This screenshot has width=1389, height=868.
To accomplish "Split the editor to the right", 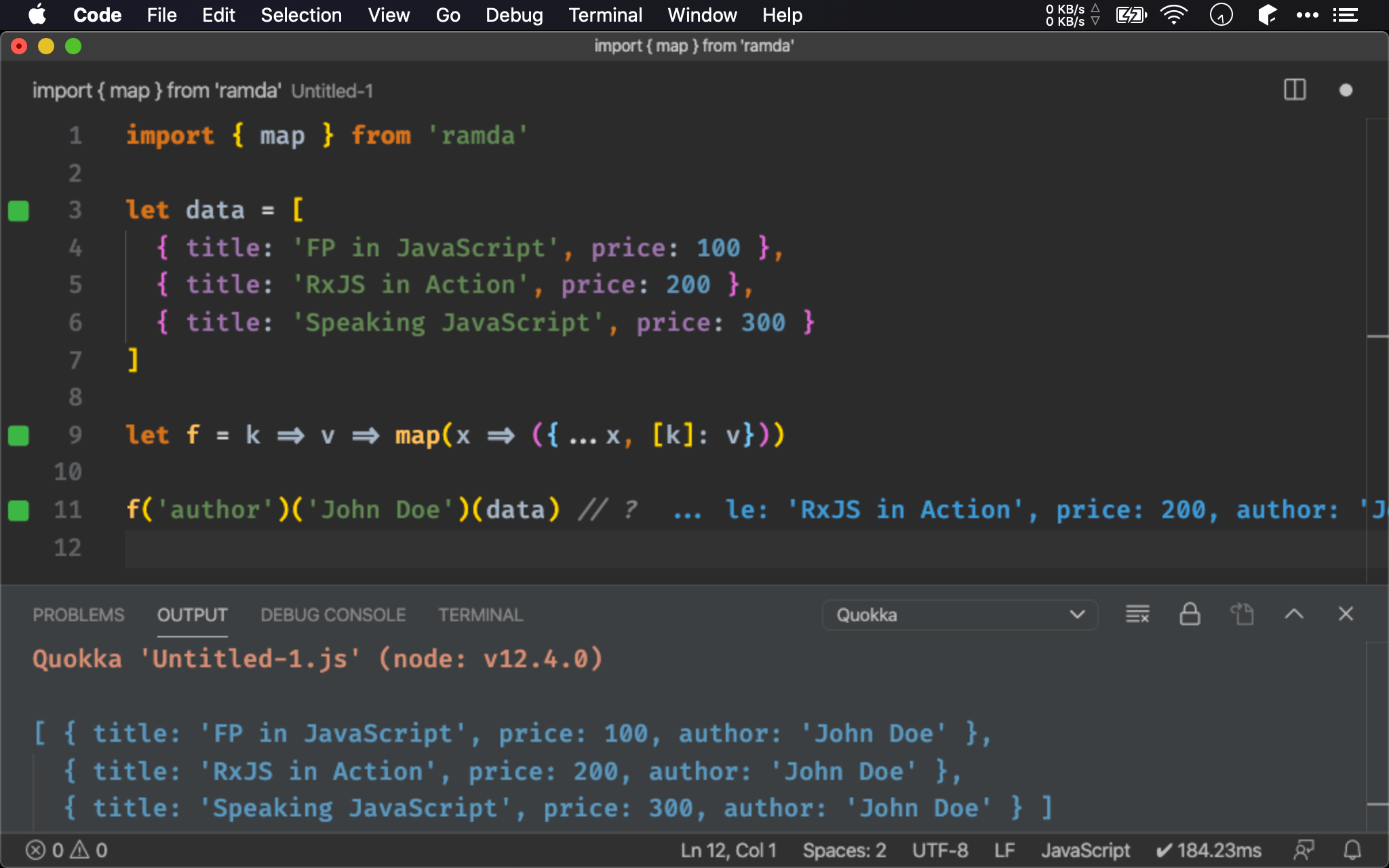I will tap(1295, 90).
